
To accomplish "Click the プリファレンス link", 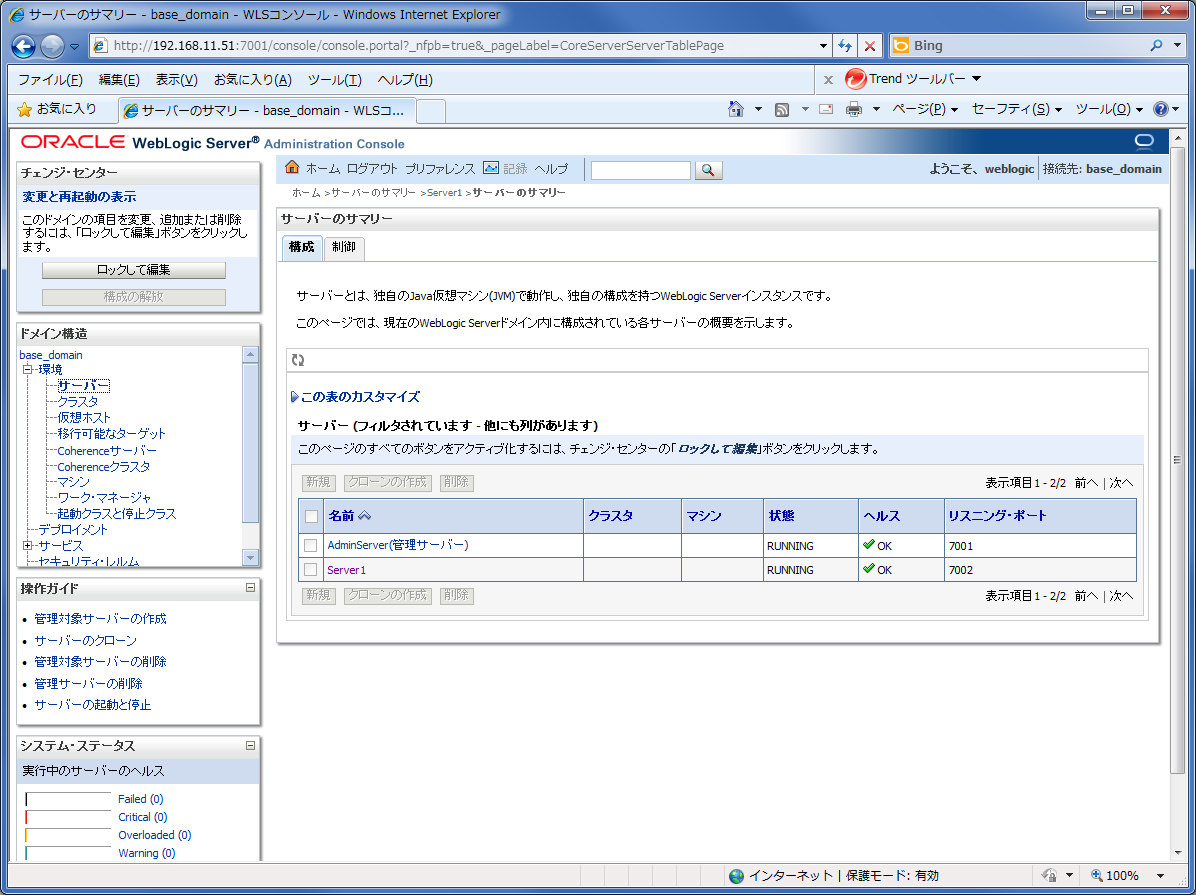I will [x=440, y=169].
